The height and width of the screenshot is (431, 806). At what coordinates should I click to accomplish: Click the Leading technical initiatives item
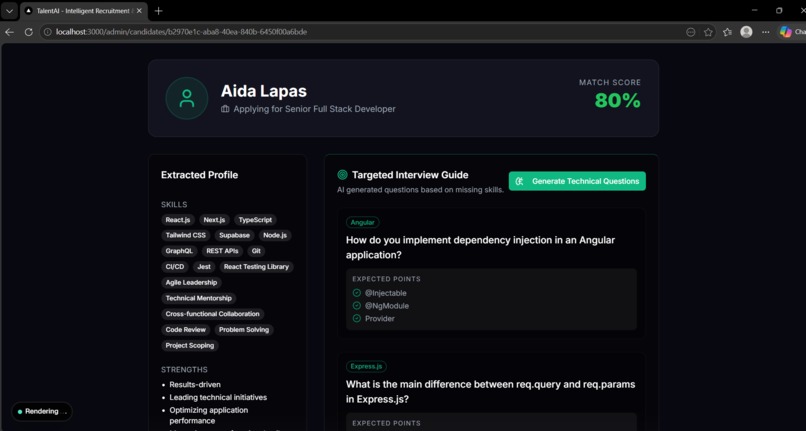[218, 397]
